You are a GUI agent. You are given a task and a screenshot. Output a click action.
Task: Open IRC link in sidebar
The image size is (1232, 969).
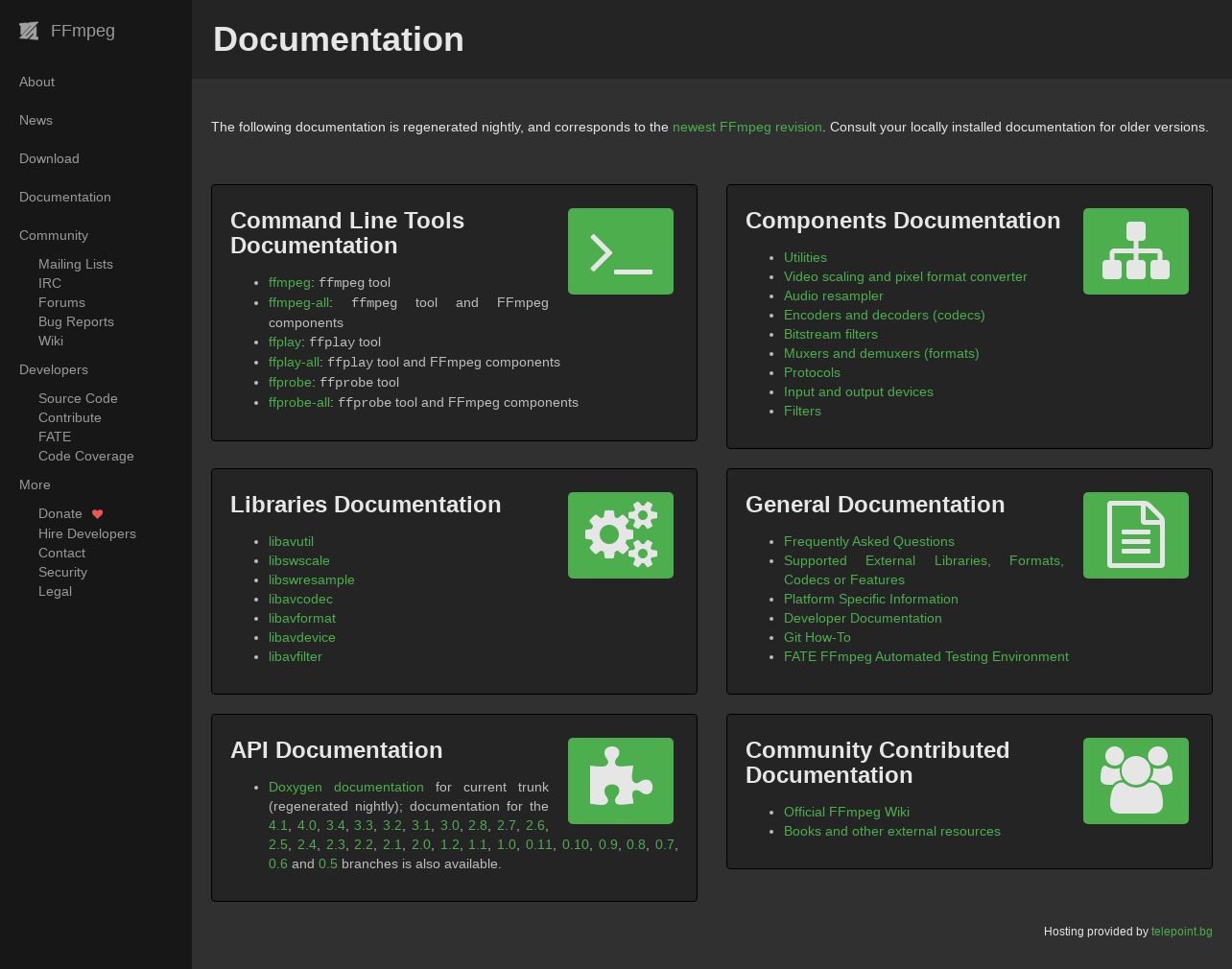[x=50, y=283]
